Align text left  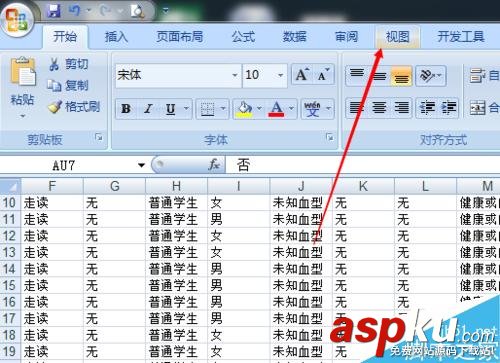[357, 108]
